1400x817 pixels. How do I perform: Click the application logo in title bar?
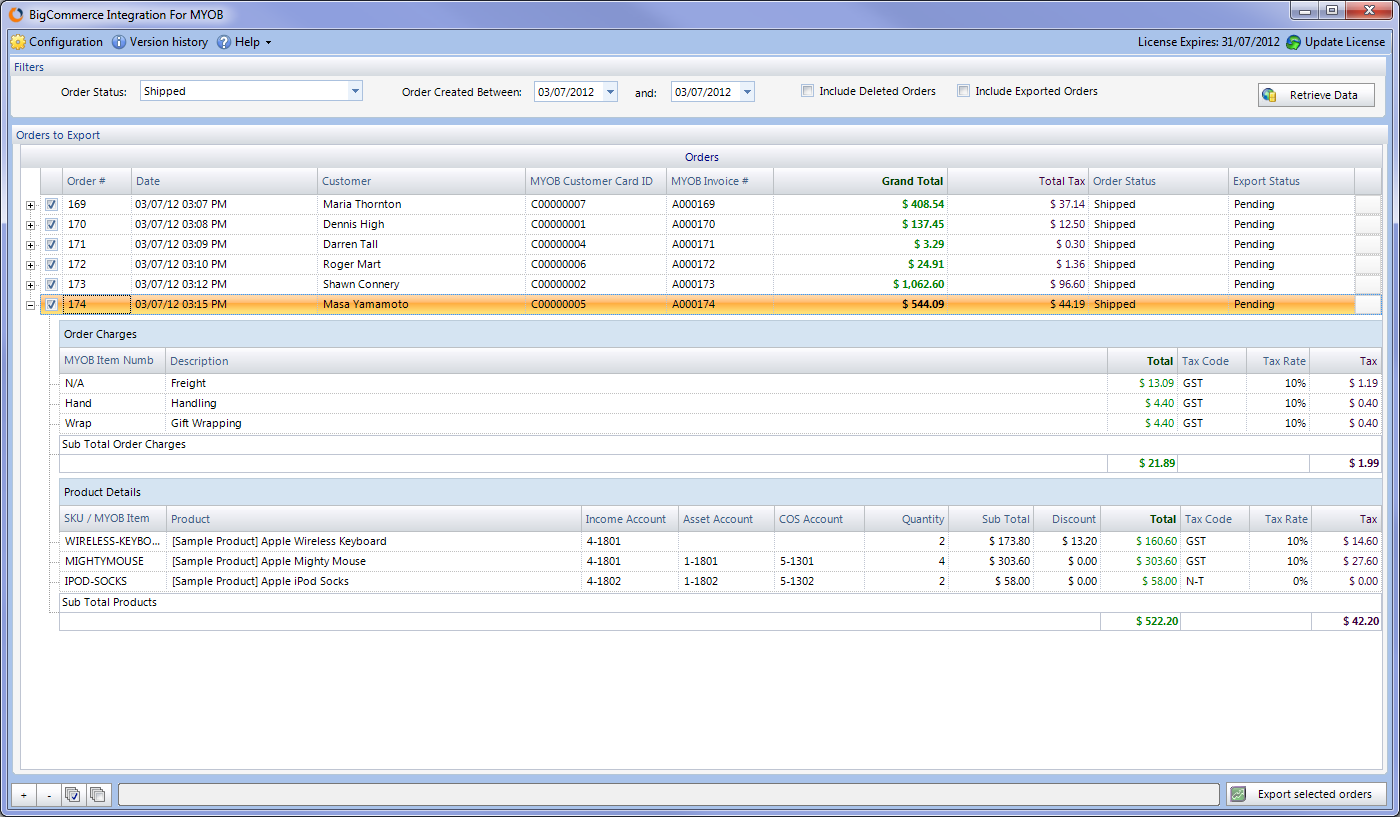click(x=16, y=14)
